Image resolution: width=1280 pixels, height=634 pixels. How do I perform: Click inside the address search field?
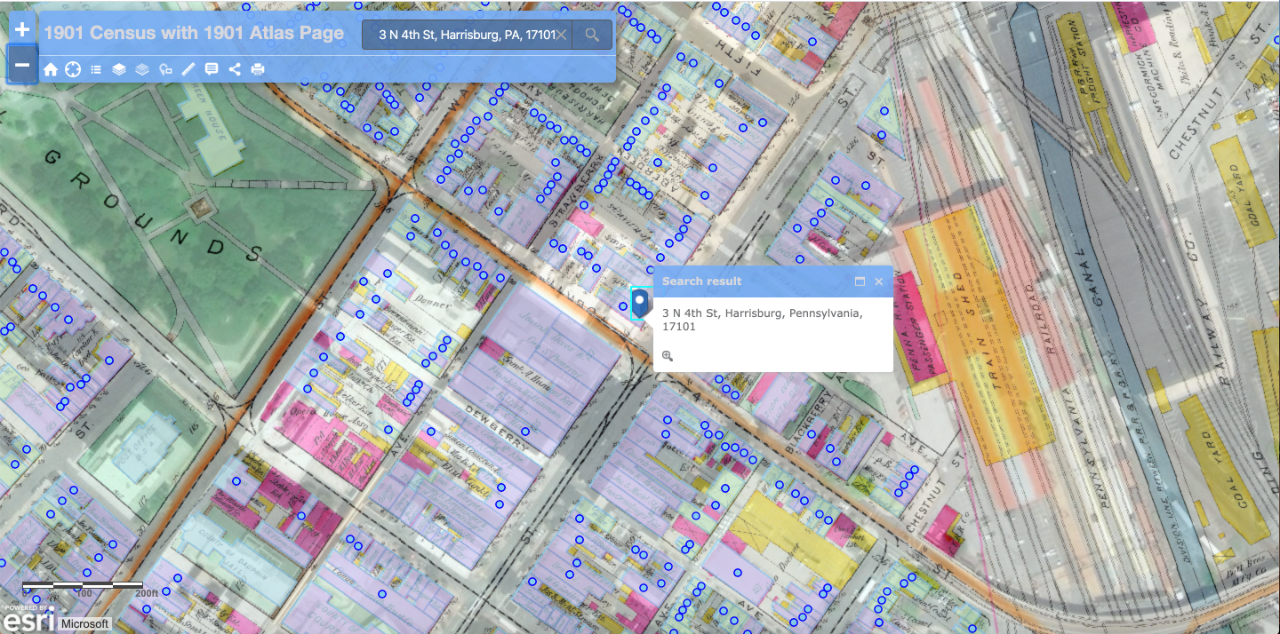pyautogui.click(x=460, y=35)
